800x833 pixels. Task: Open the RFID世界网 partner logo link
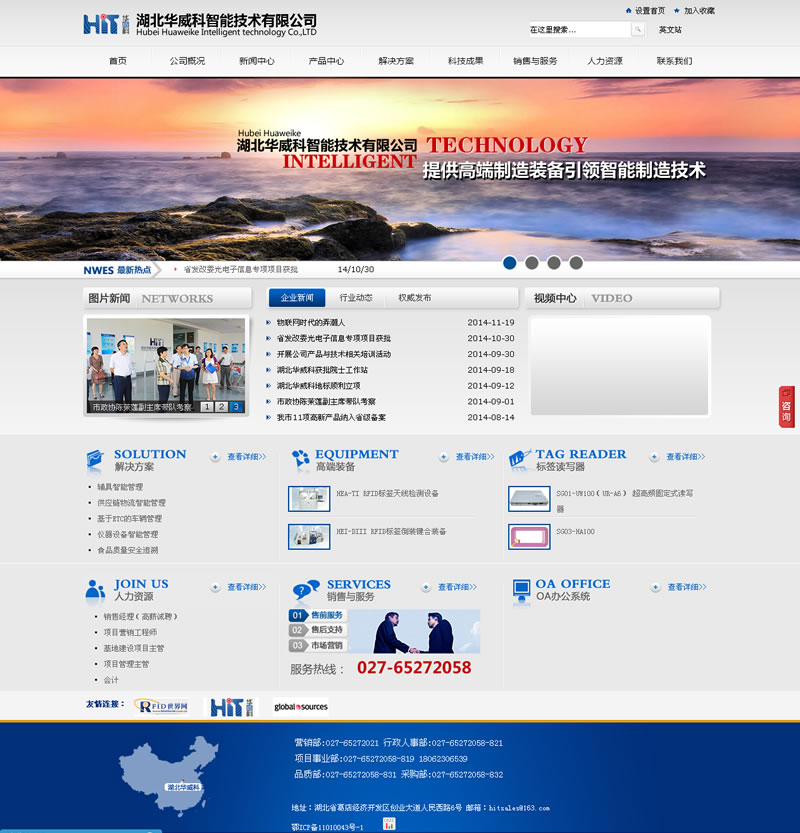point(162,706)
